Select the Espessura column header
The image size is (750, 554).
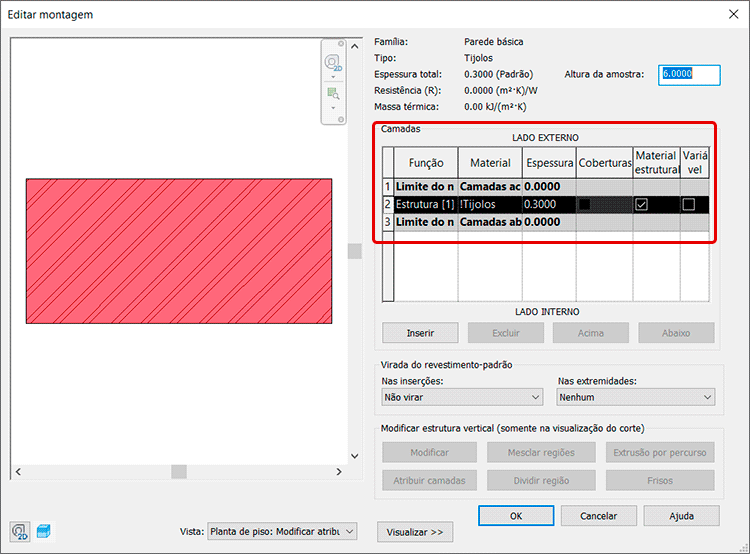coord(550,163)
